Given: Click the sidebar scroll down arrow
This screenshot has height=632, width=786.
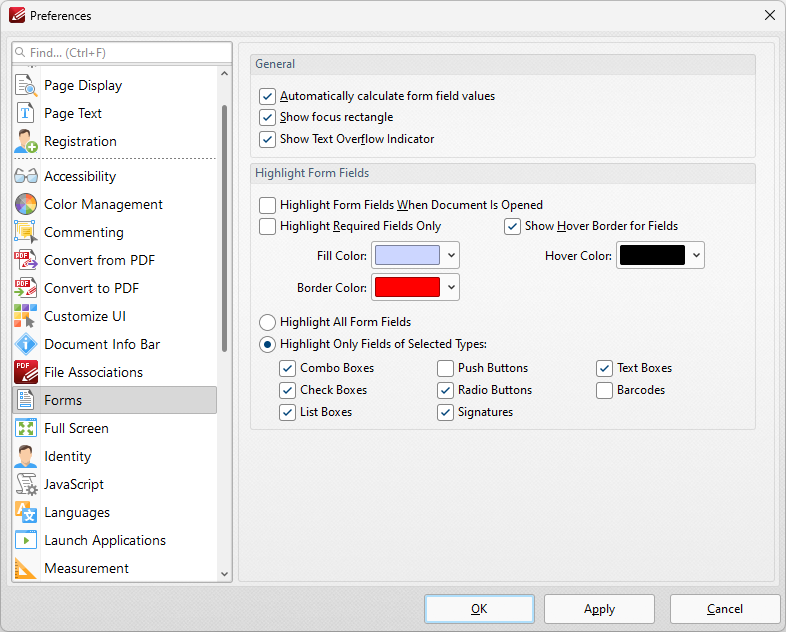Looking at the screenshot, I should coord(225,574).
